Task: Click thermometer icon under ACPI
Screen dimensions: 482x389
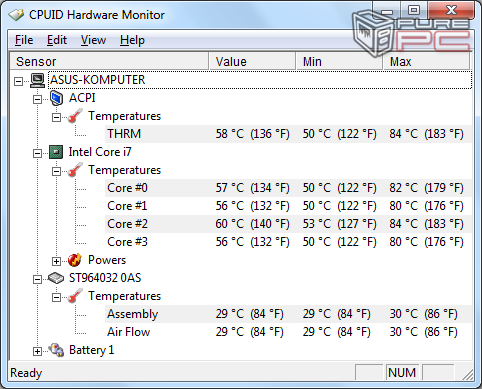Action: (75, 116)
